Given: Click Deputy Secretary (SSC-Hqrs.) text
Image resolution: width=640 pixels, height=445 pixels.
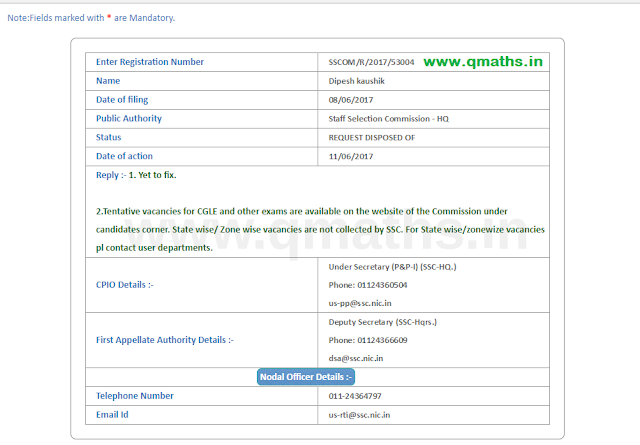Looking at the screenshot, I should coord(382,322).
